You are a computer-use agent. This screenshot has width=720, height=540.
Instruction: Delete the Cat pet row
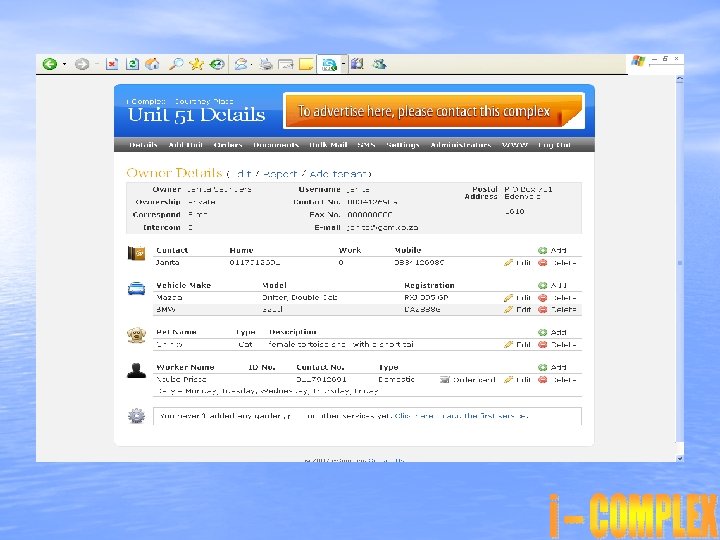557,344
